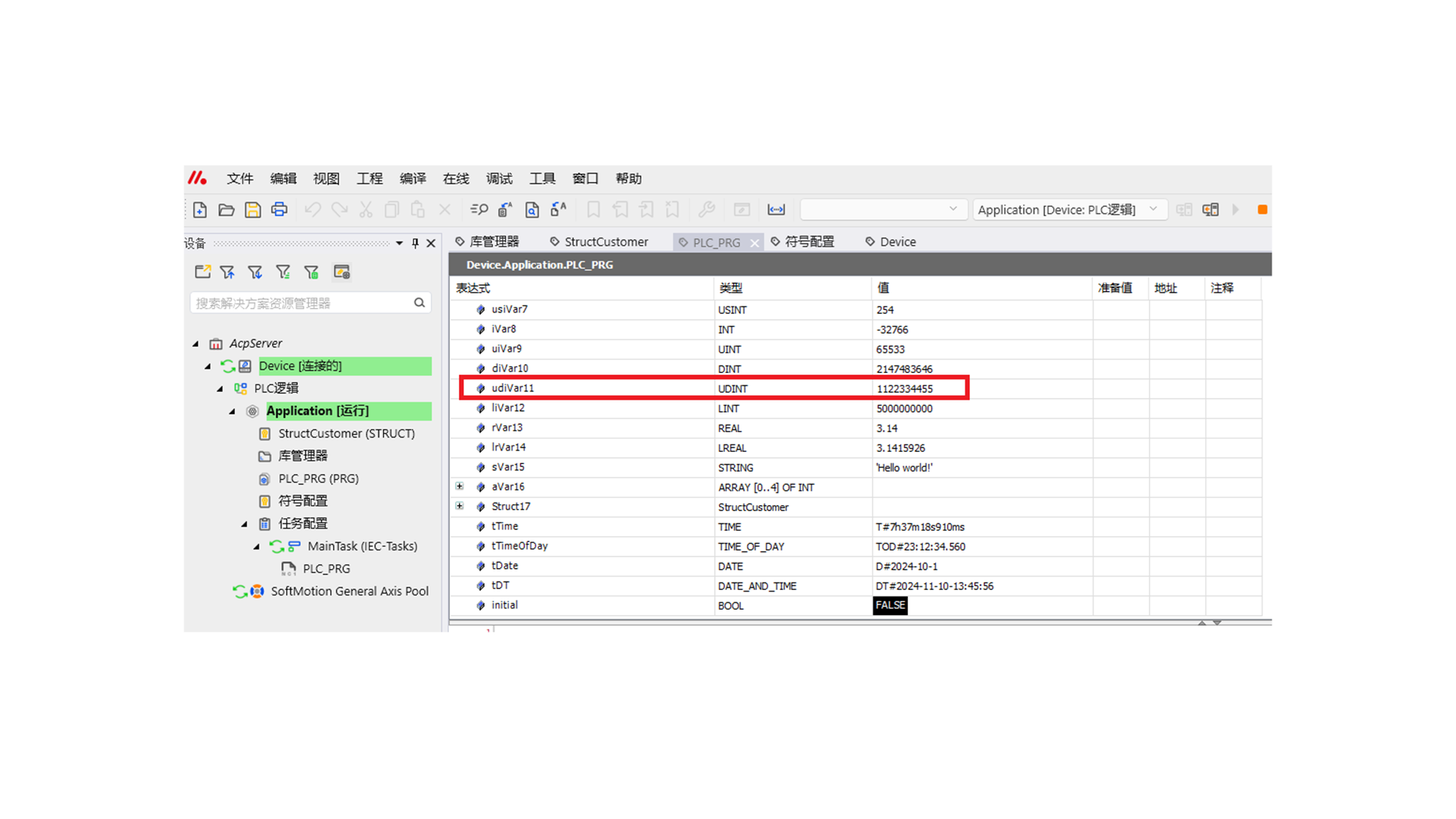Switch to the Device tab
The height and width of the screenshot is (819, 1456).
pyautogui.click(x=890, y=242)
